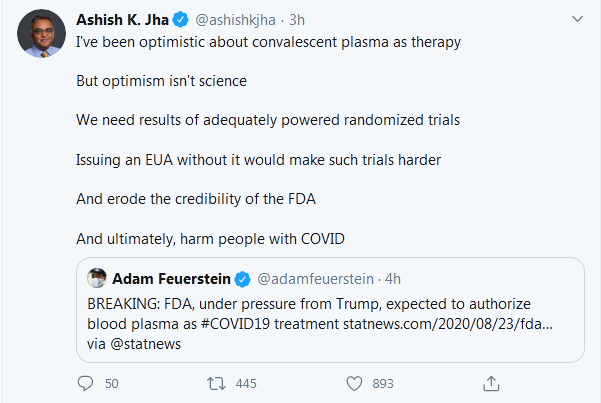
Task: Click the 445 retweet count
Action: pos(243,382)
